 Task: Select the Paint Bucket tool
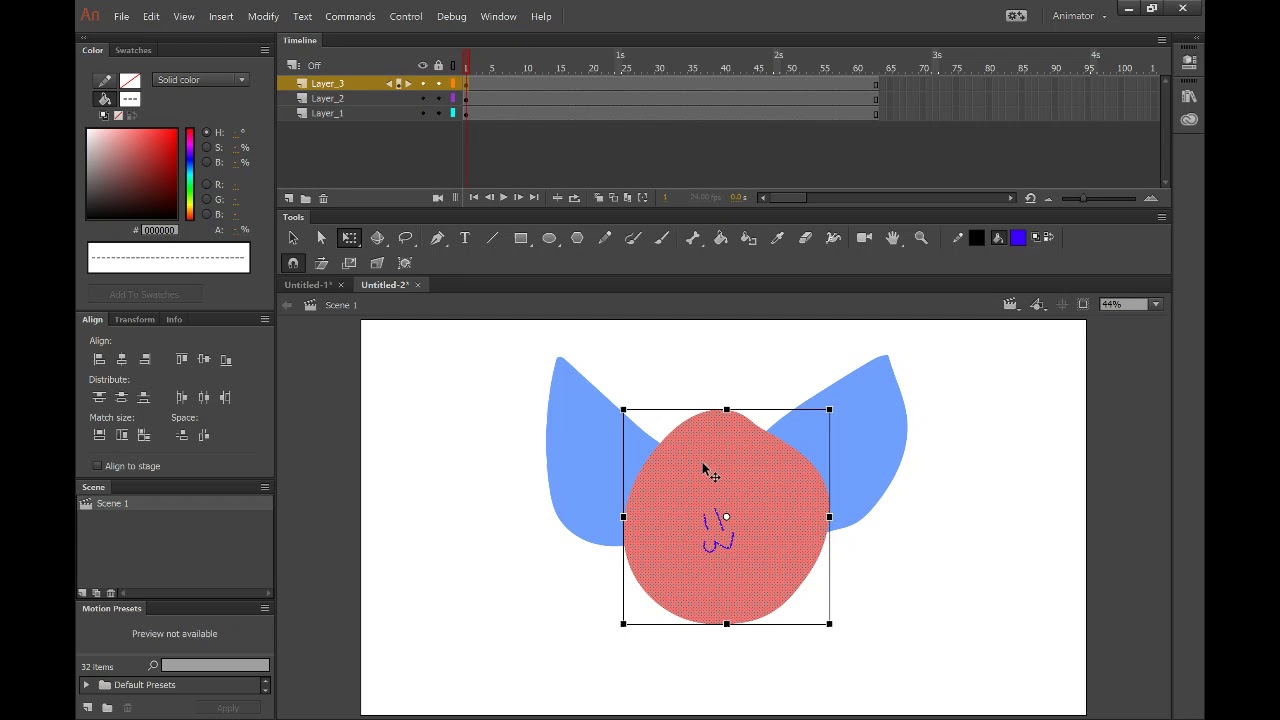point(721,238)
